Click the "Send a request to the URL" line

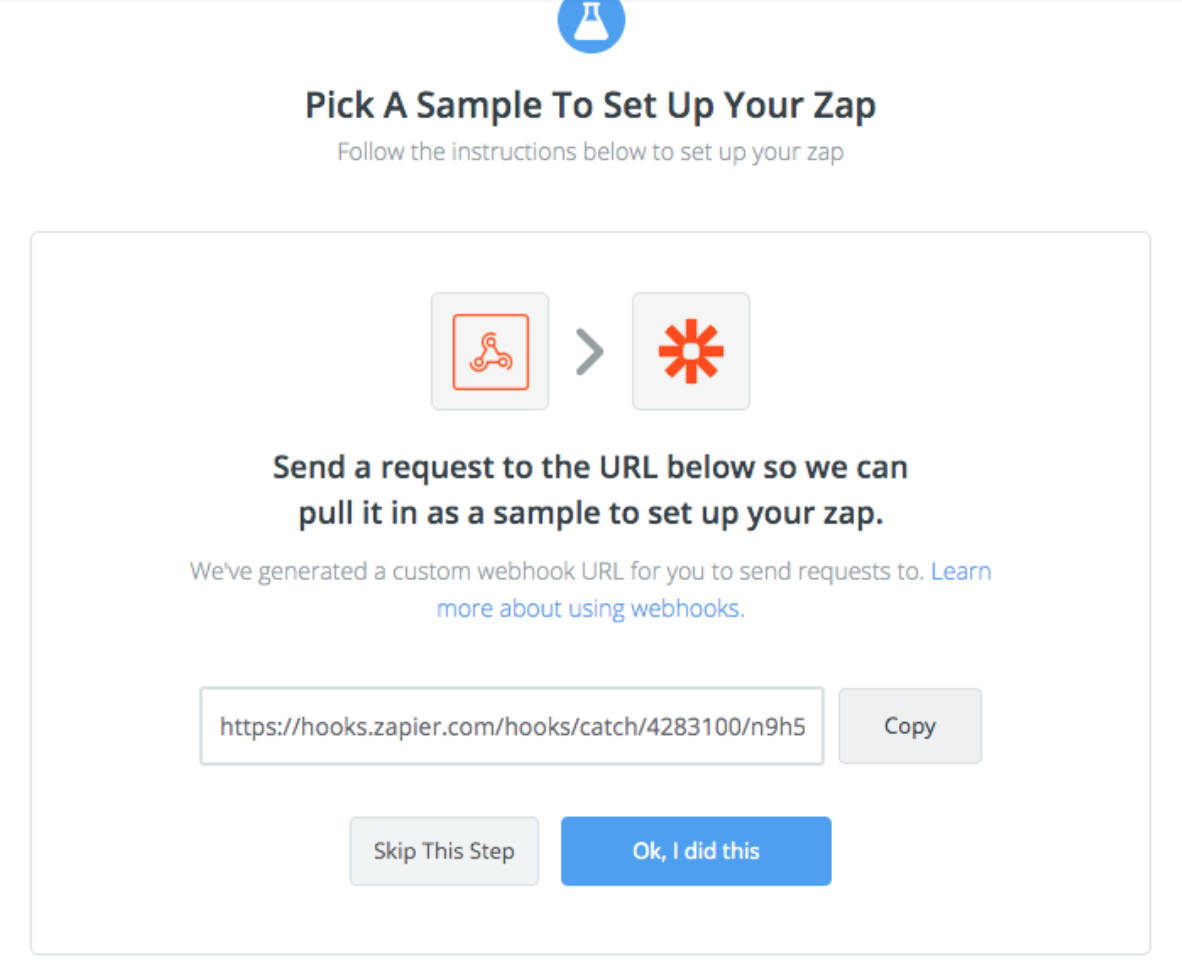point(590,467)
